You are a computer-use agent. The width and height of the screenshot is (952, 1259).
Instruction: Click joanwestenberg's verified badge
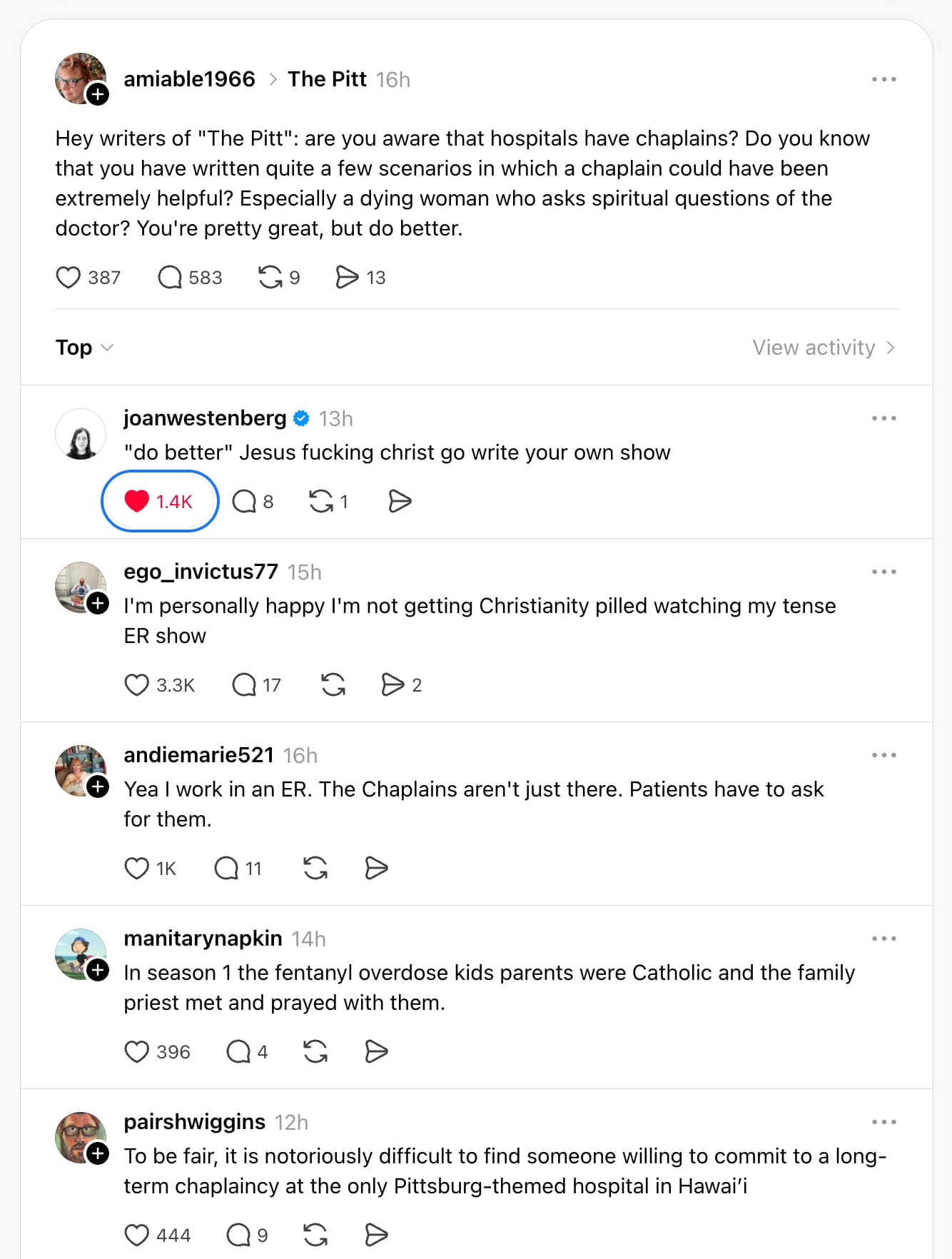pos(302,419)
